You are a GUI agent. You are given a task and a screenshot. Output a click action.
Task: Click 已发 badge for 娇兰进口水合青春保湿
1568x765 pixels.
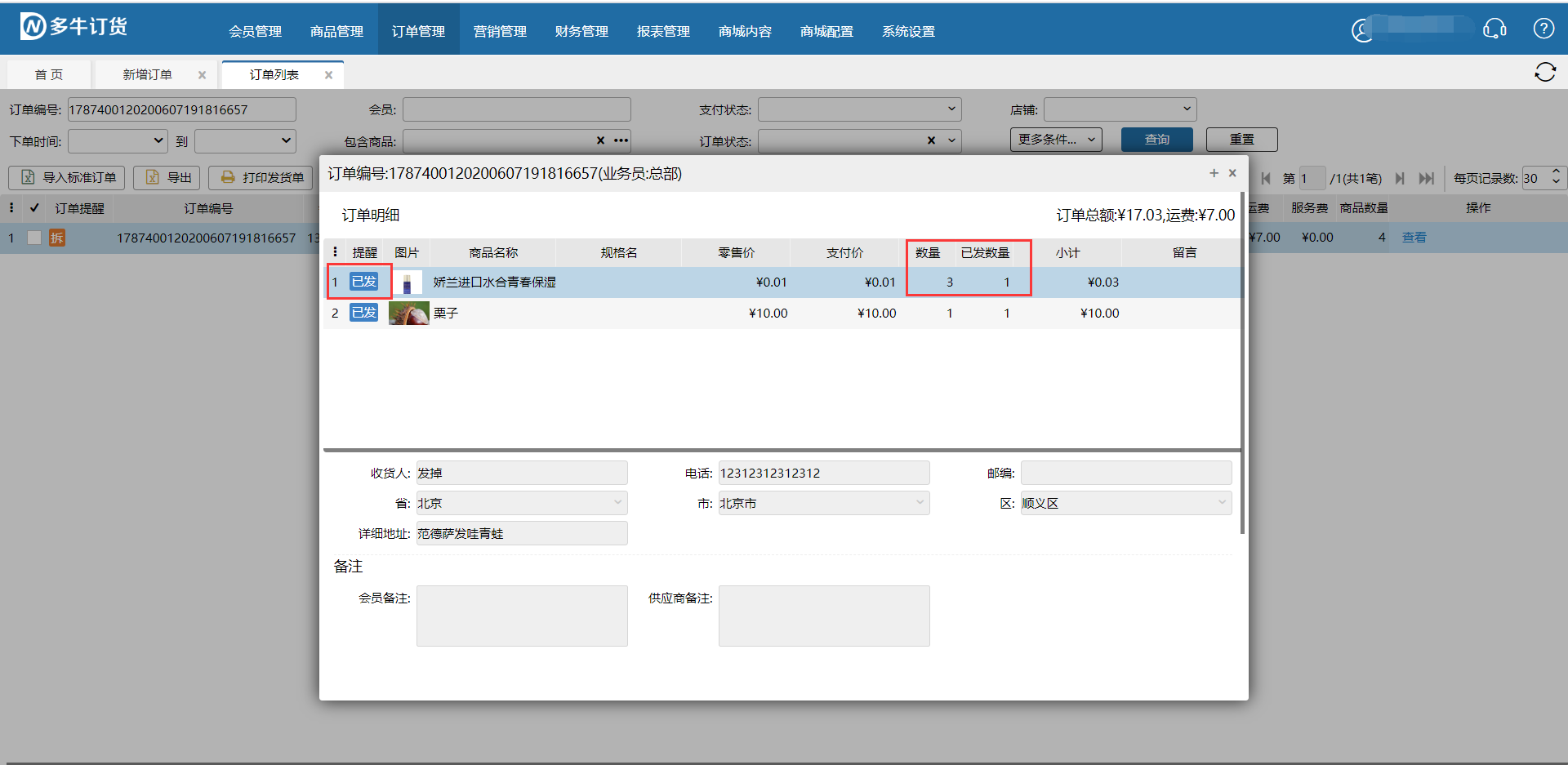pos(363,282)
